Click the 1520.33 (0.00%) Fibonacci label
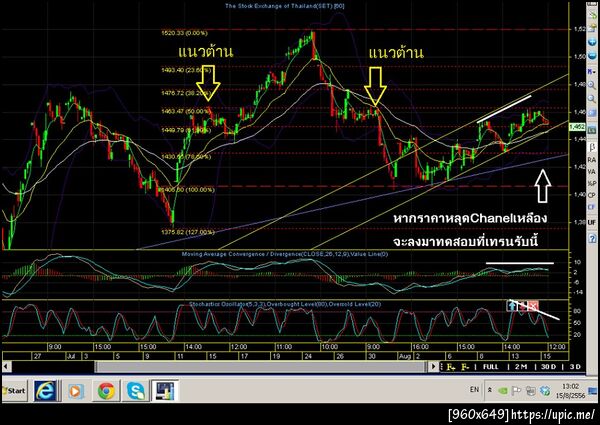This screenshot has height=425, width=600. coord(184,33)
